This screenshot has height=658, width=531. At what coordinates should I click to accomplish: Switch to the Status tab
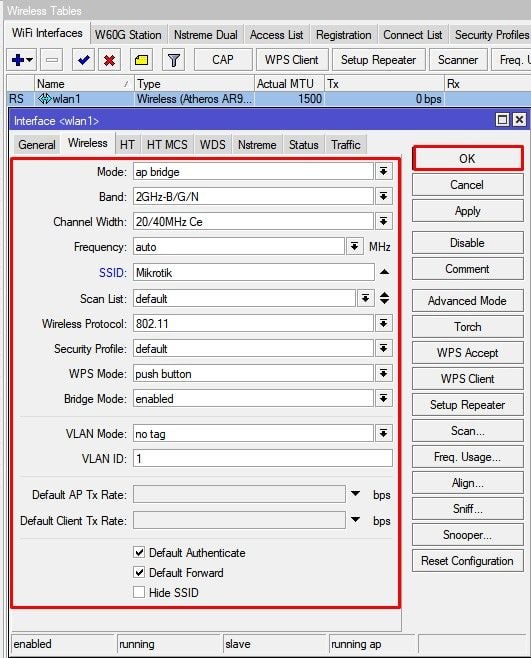[x=303, y=145]
